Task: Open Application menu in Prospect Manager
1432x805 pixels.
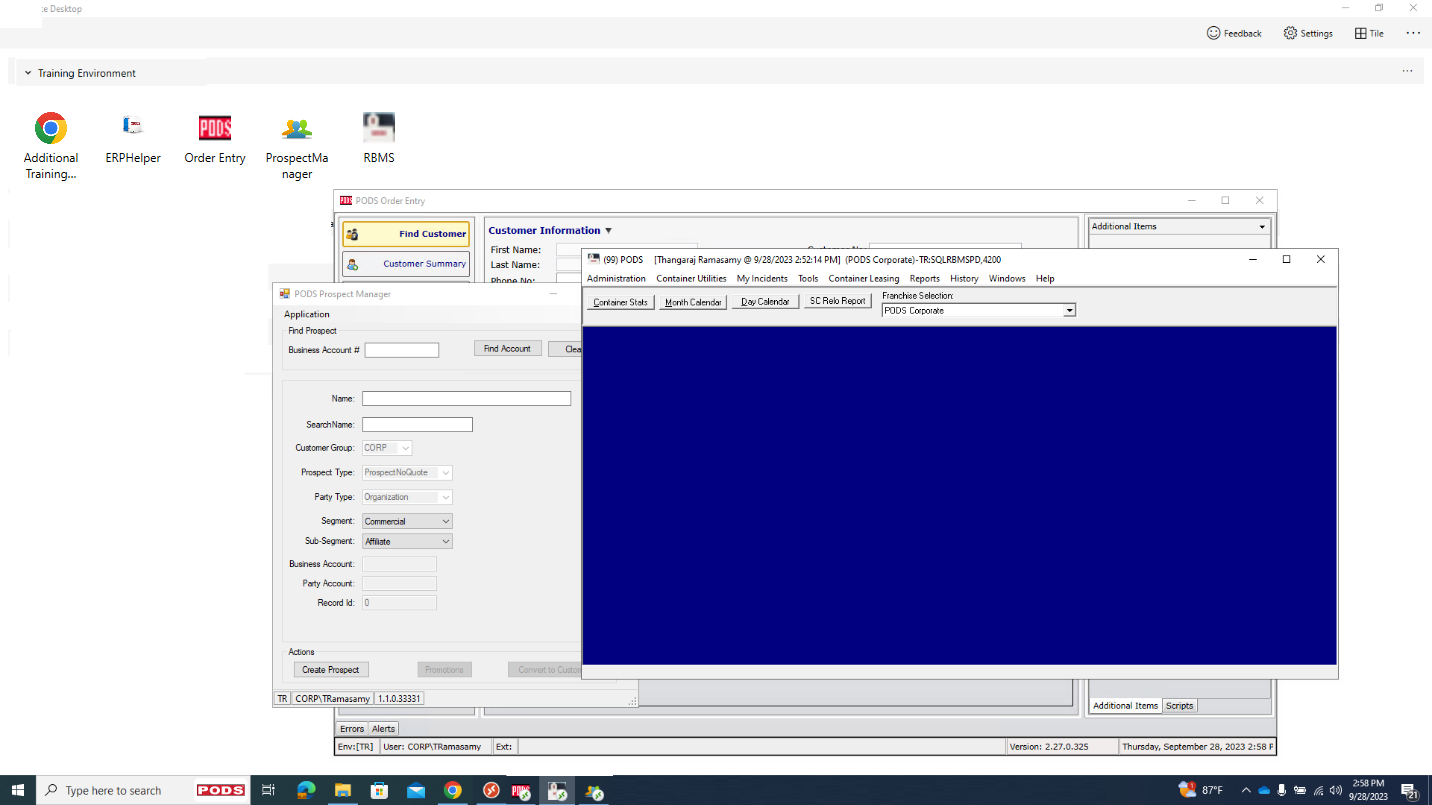Action: 307,314
